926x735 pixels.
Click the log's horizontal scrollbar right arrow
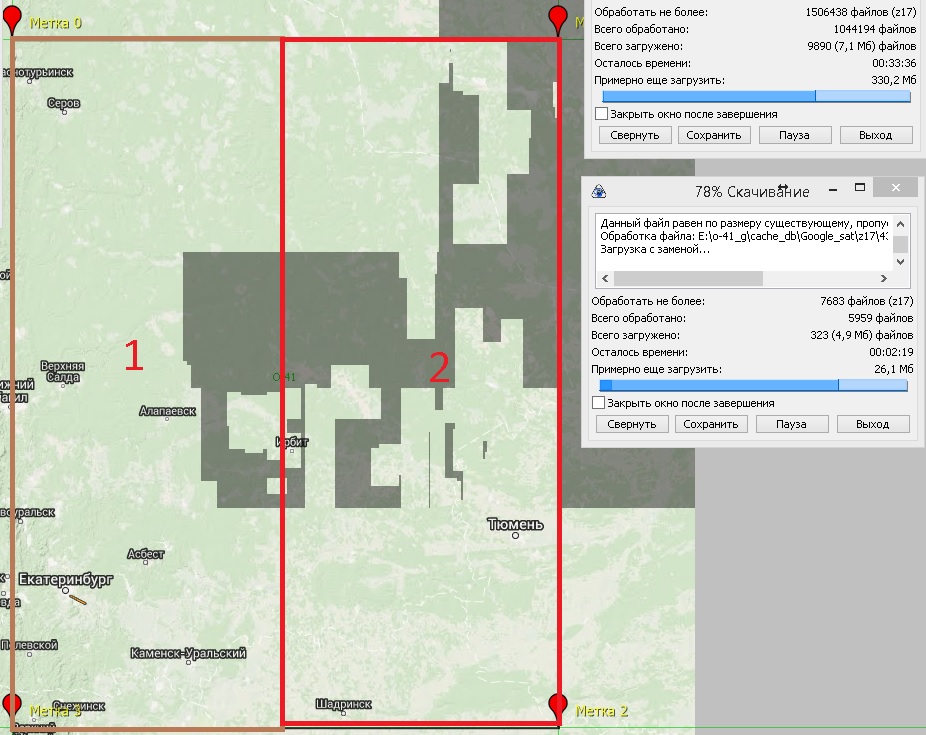[883, 277]
